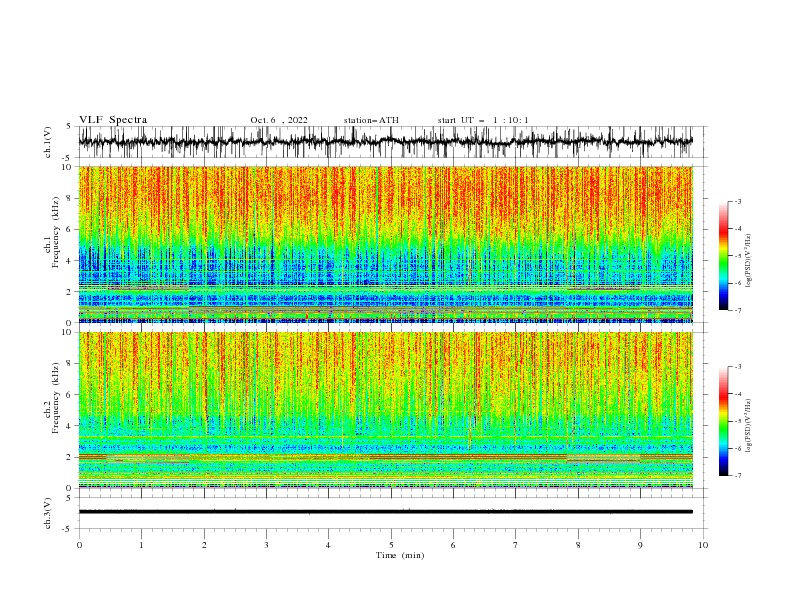This screenshot has height=612, width=792.
Task: Click the time axis tick label "2"
Action: click(x=204, y=545)
